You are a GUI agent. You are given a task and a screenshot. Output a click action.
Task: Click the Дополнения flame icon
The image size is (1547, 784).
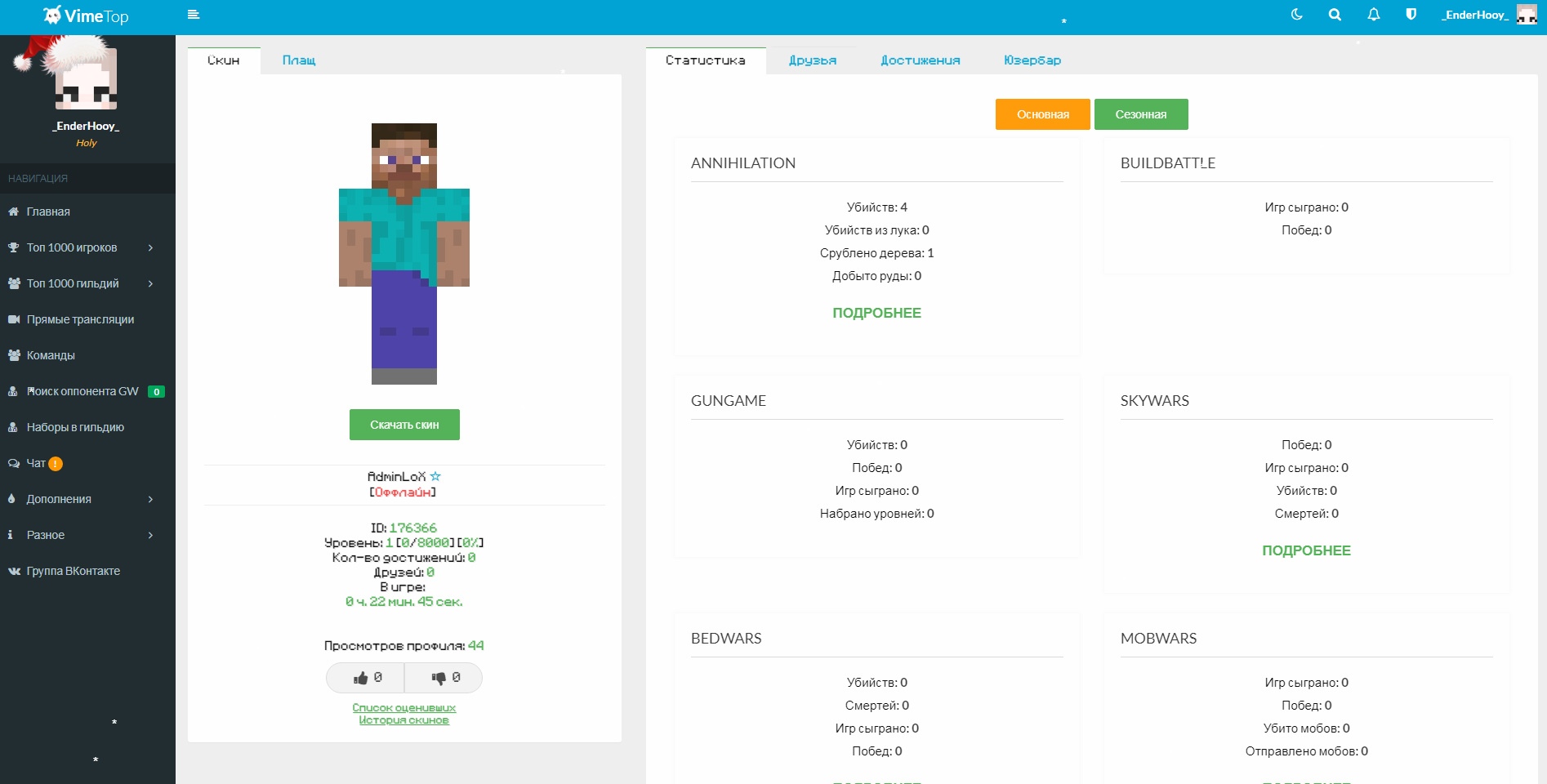coord(11,499)
